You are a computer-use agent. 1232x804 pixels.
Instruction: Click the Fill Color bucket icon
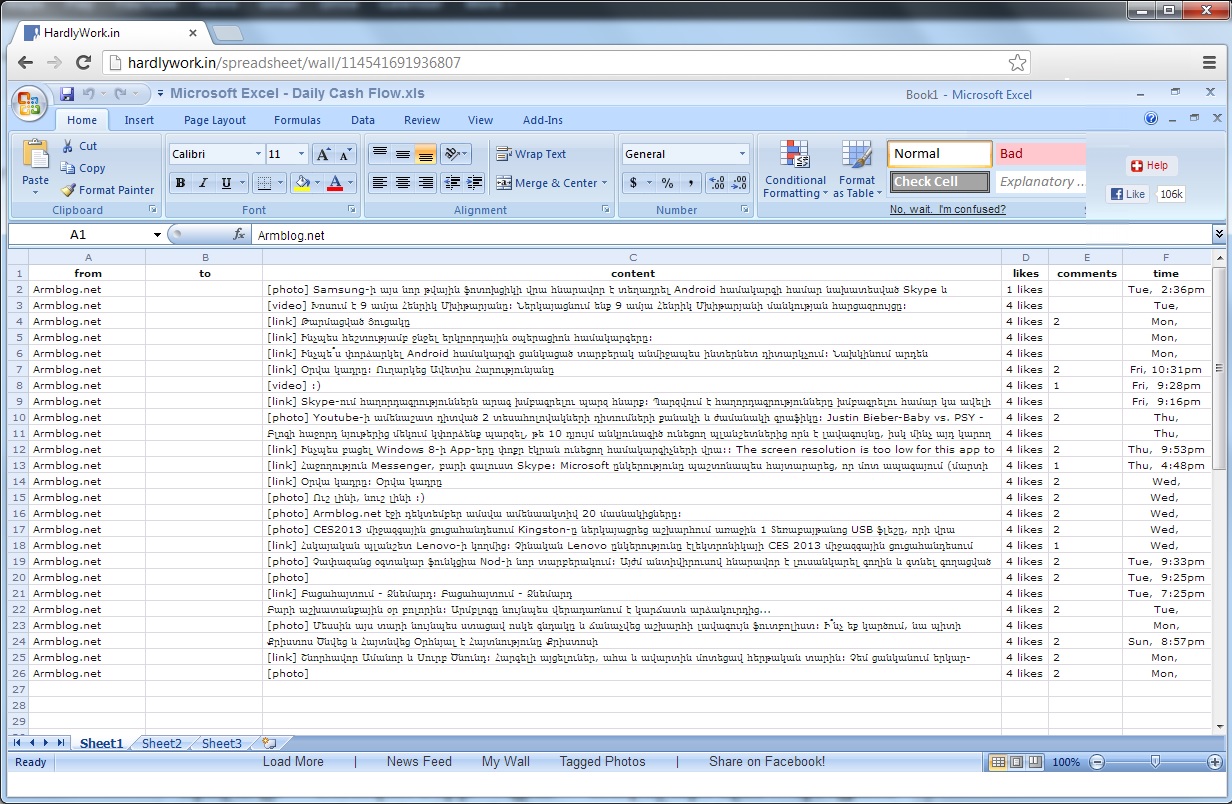pos(301,183)
